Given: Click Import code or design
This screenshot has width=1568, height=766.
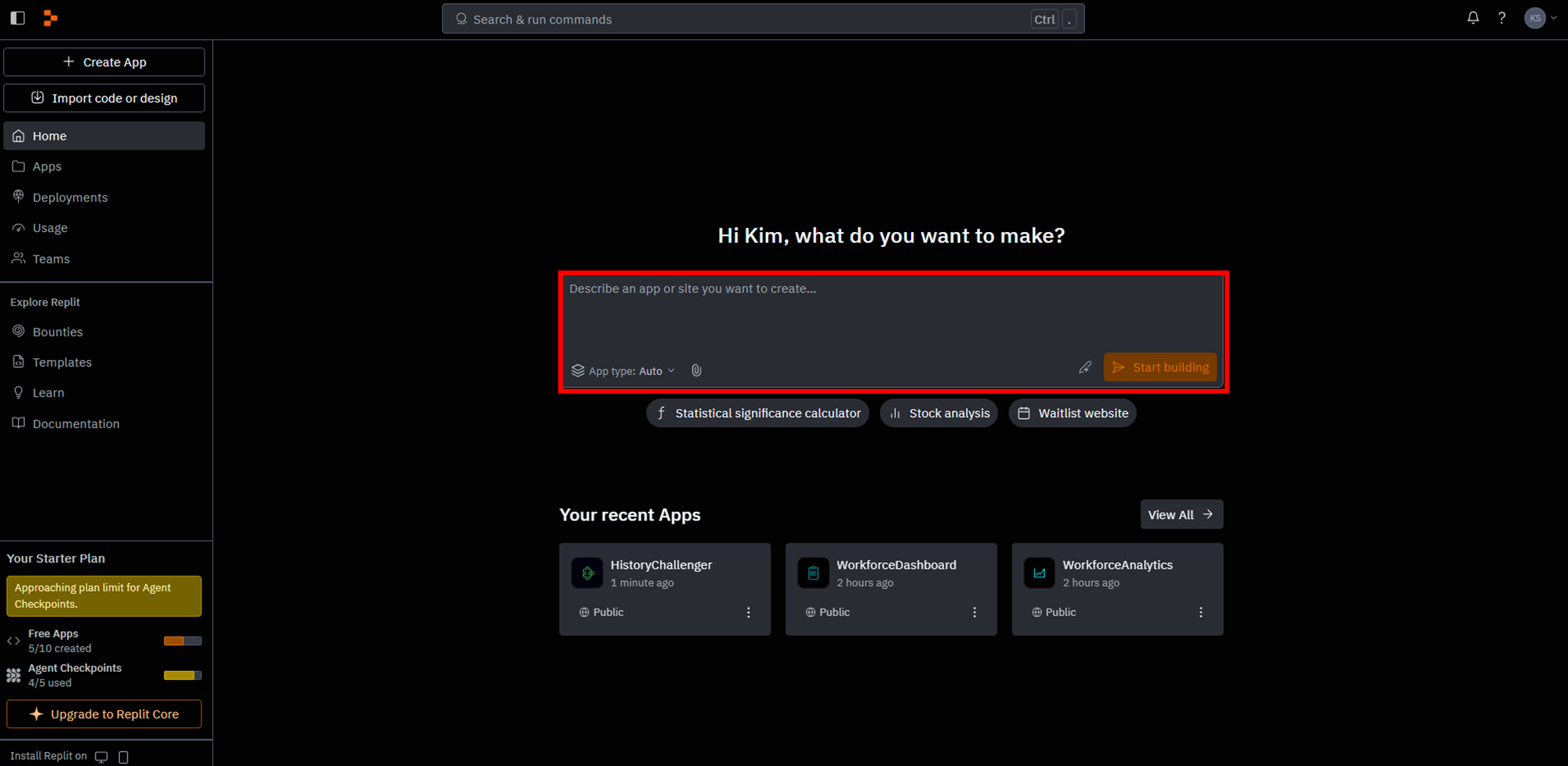Looking at the screenshot, I should [x=104, y=98].
